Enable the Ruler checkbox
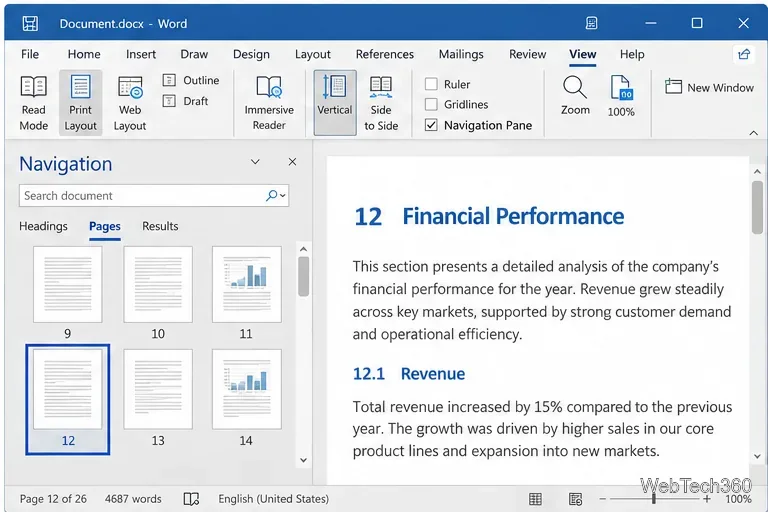This screenshot has height=512, width=768. pos(431,84)
